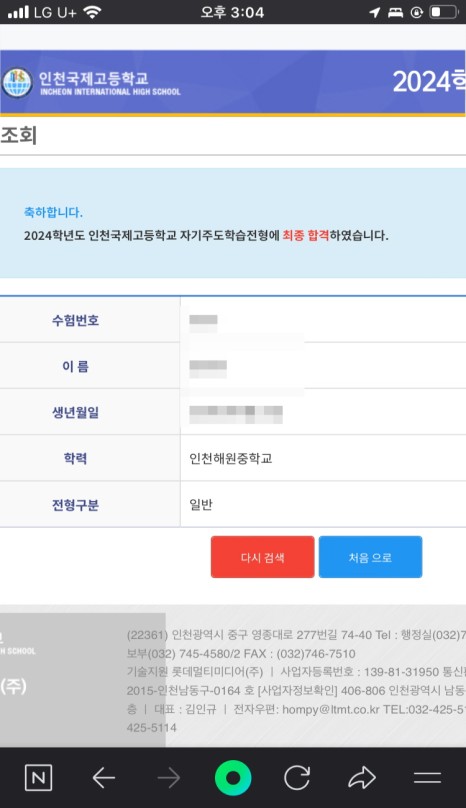Open the share arrow icon
This screenshot has height=808, width=466.
(362, 778)
